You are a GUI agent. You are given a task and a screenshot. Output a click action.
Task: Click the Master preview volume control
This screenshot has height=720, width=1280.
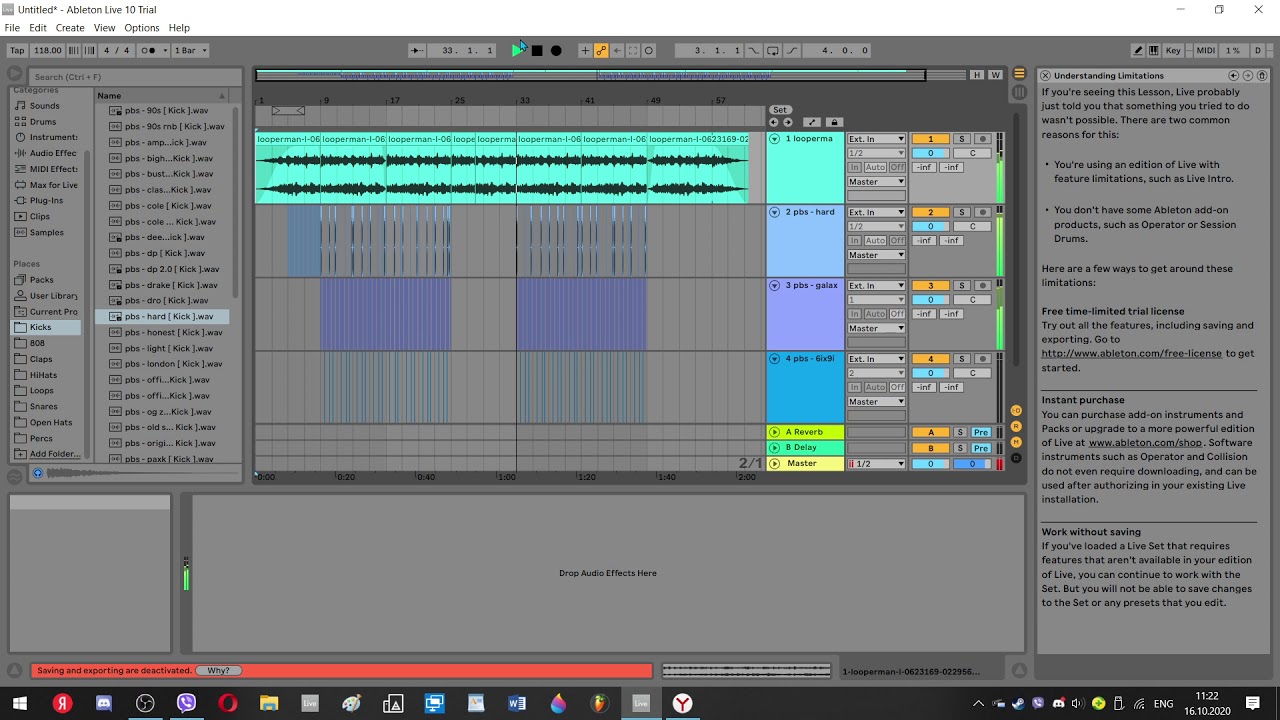click(x=972, y=464)
